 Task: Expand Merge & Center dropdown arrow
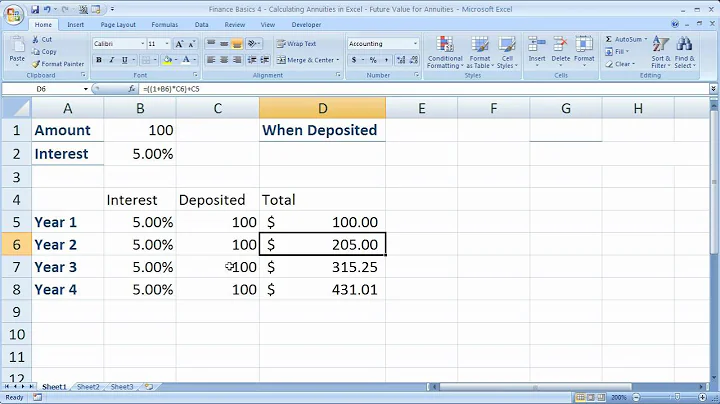pyautogui.click(x=338, y=60)
